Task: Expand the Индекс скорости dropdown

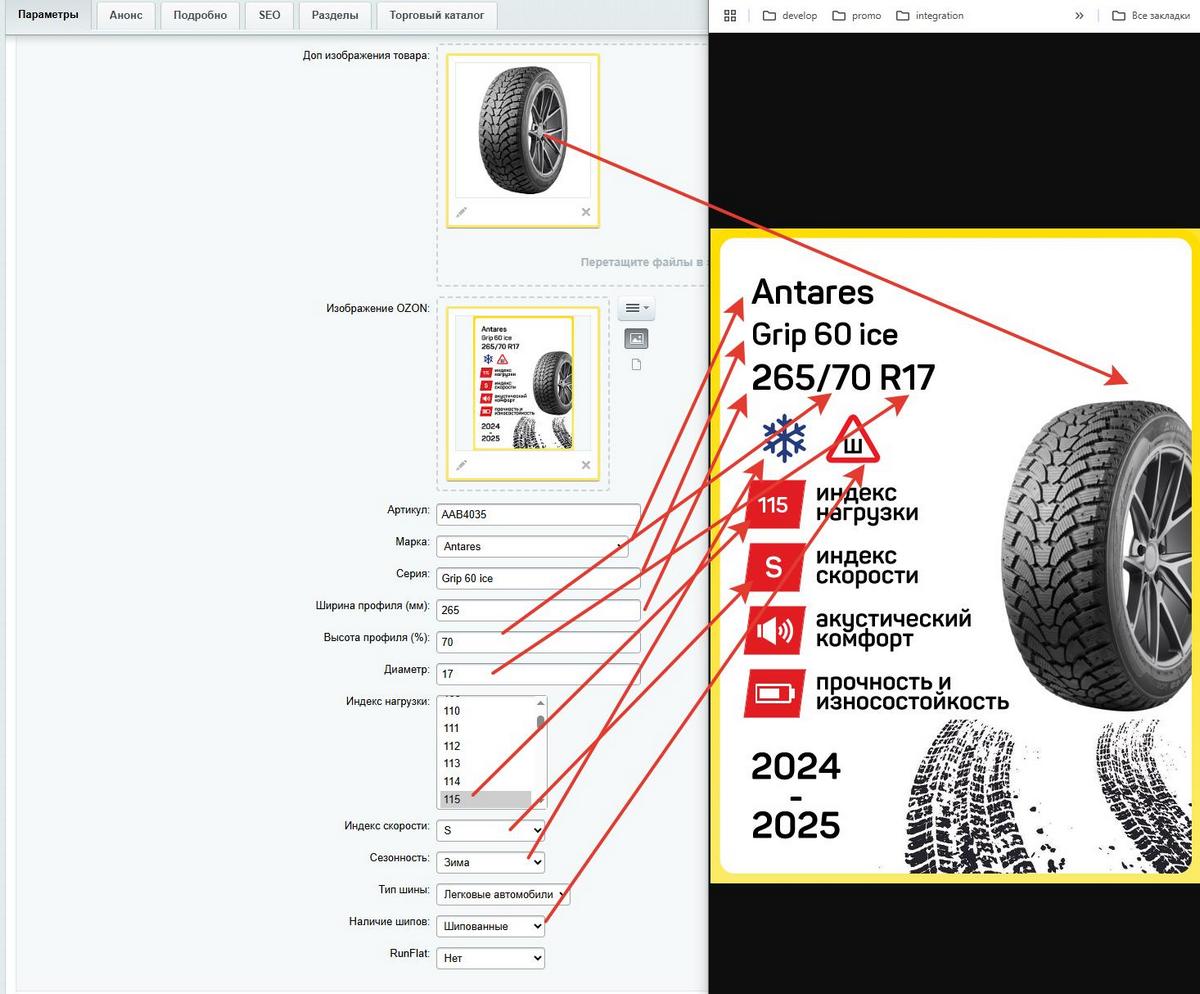Action: point(491,830)
